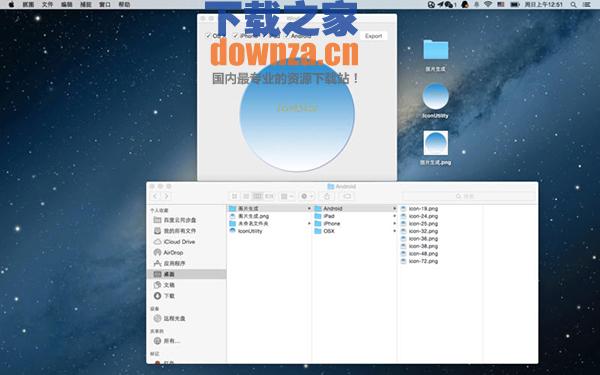The height and width of the screenshot is (375, 600).
Task: Open the 窗口 menu in the menu bar
Action: point(105,5)
